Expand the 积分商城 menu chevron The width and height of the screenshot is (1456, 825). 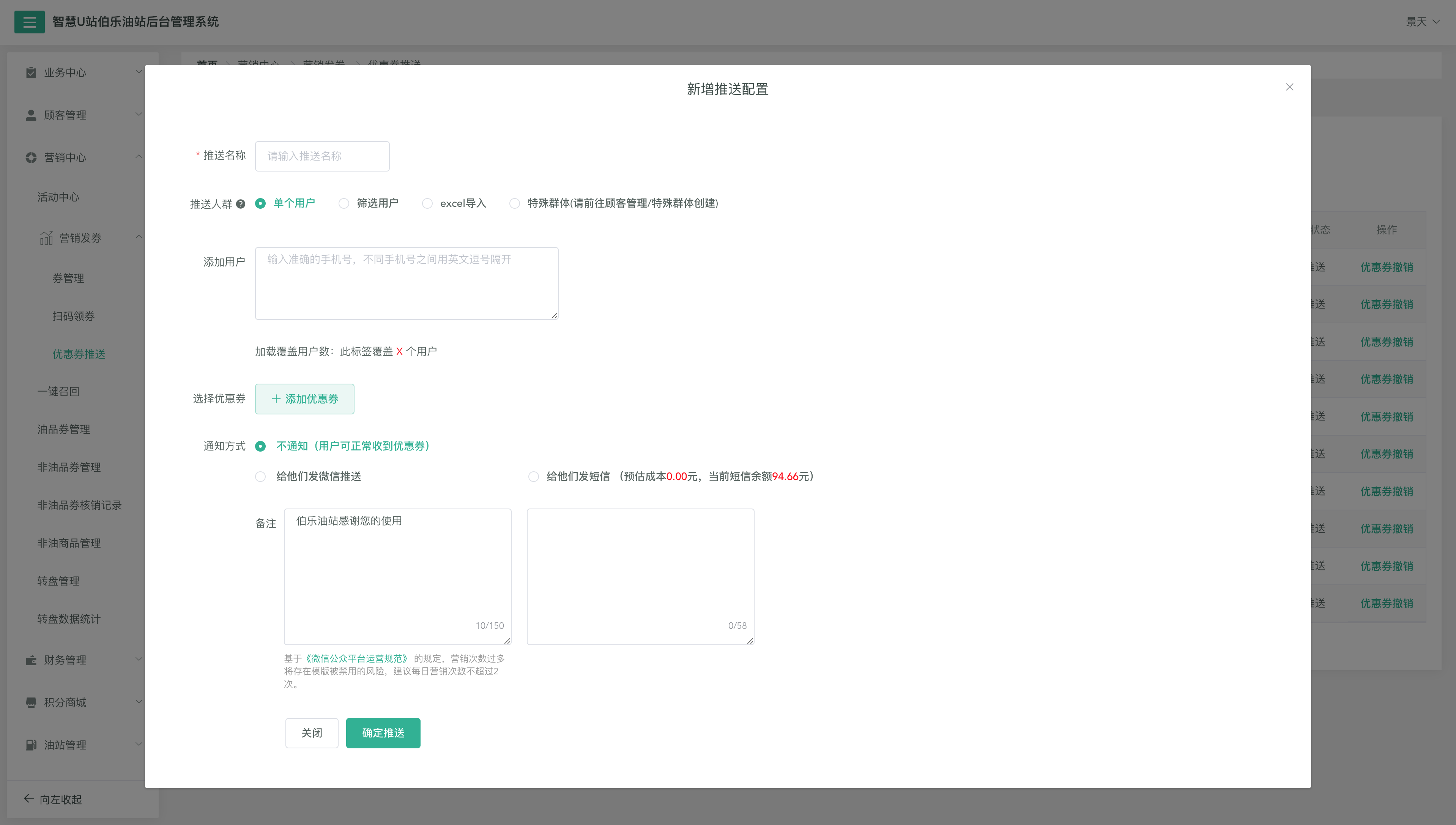[x=139, y=701]
